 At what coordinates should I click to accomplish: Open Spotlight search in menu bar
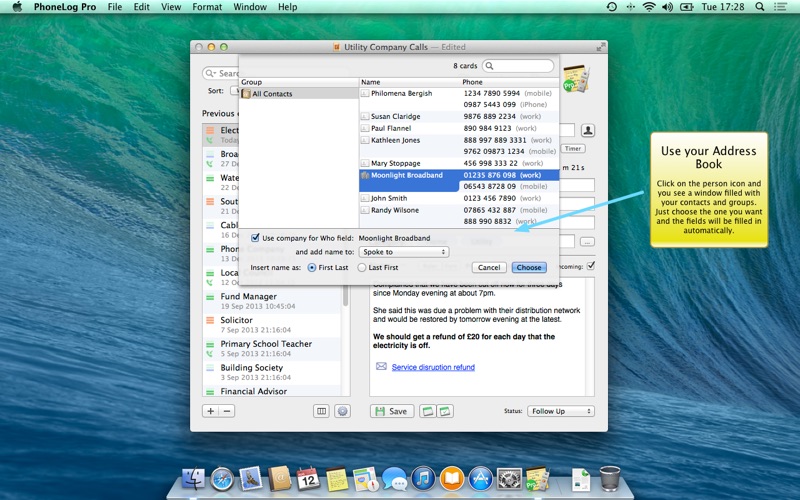[761, 7]
